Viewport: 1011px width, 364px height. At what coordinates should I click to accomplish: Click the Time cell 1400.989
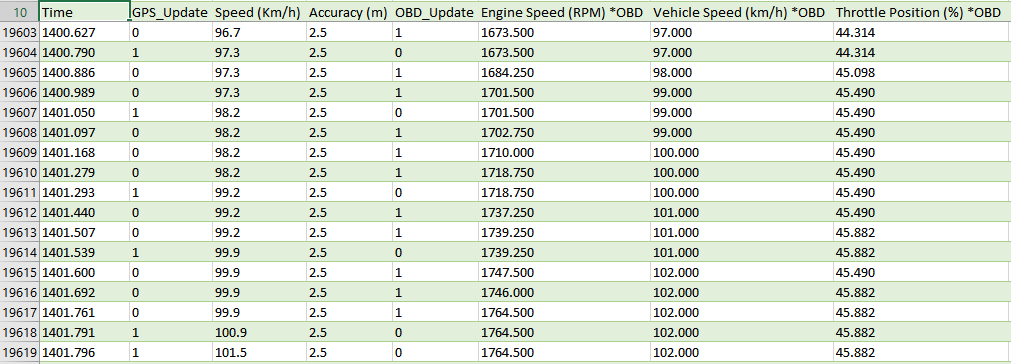[84, 93]
